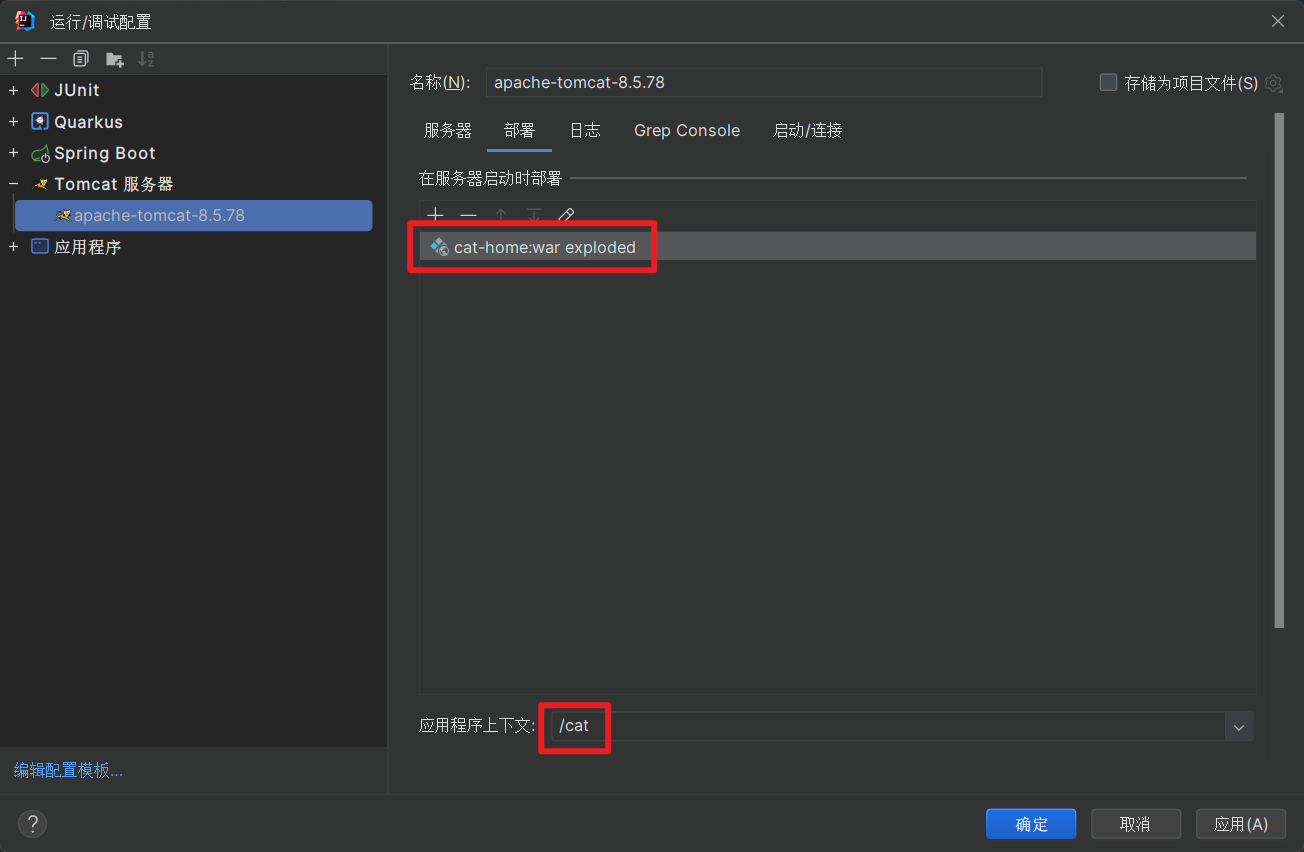
Task: Open the help question mark button
Action: point(33,824)
